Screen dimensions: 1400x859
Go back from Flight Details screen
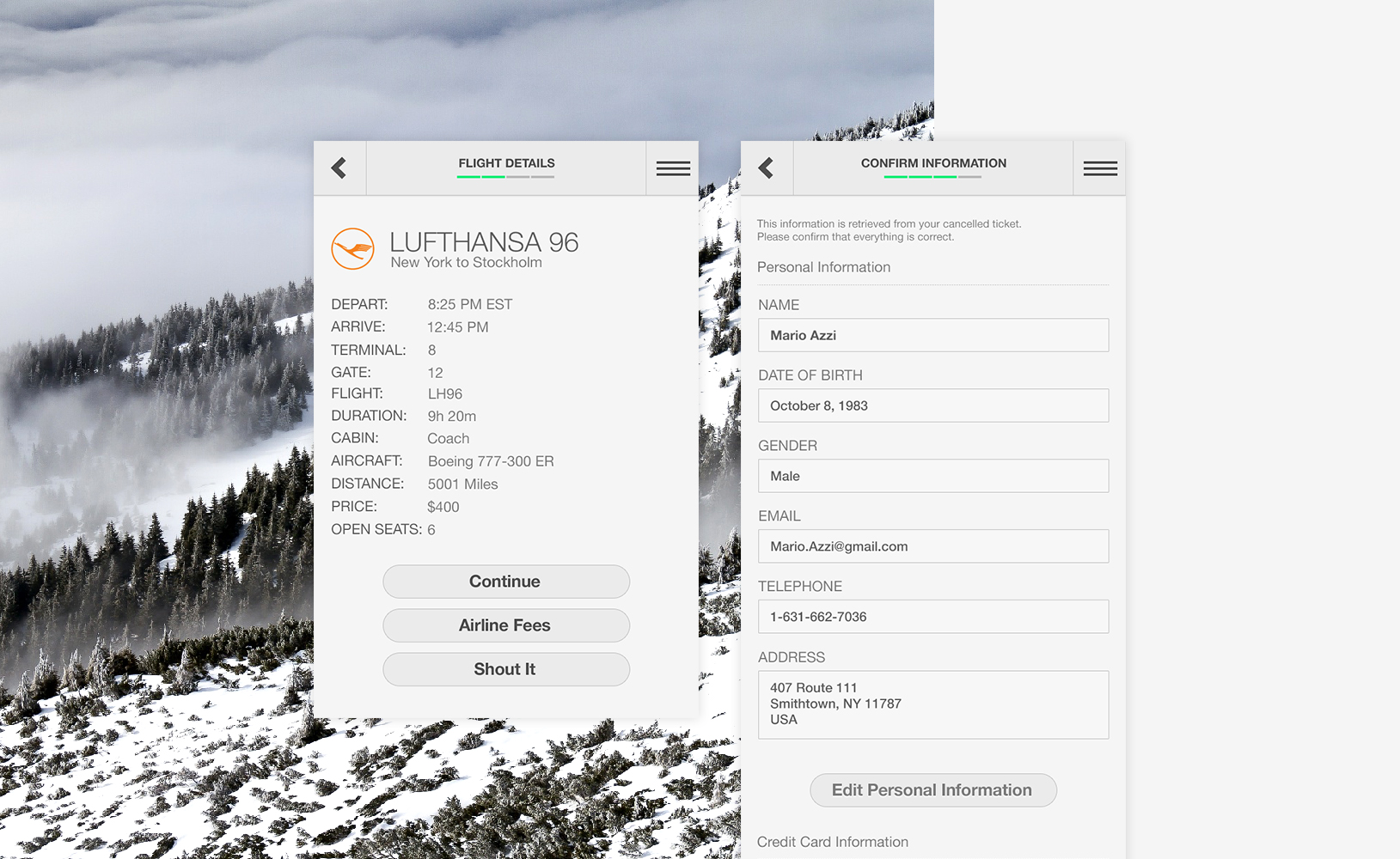coord(339,168)
